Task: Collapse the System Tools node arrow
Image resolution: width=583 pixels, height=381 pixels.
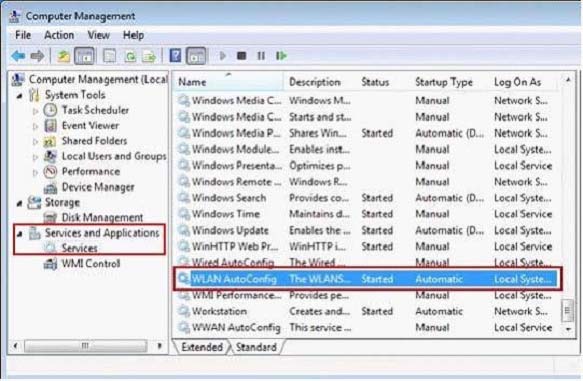Action: tap(20, 96)
